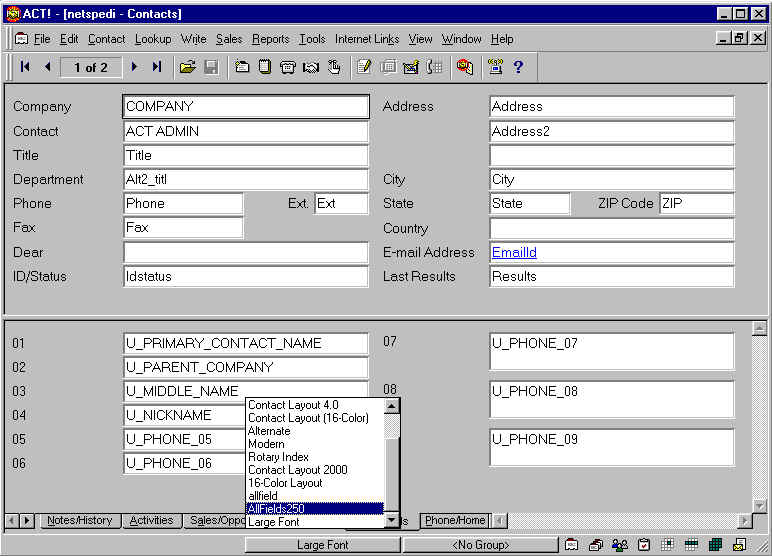Choose Rotary Index layout from list
Image resolution: width=772 pixels, height=556 pixels.
click(x=315, y=457)
